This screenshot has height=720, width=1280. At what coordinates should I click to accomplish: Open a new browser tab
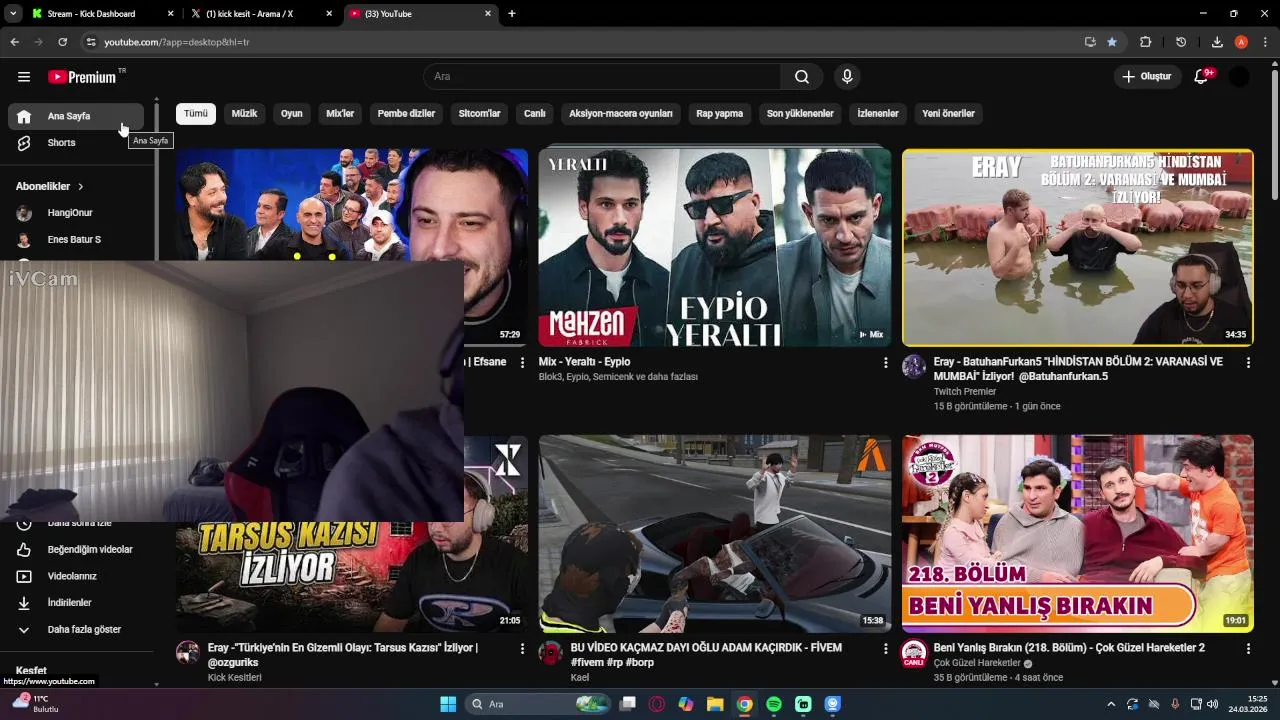coord(512,14)
